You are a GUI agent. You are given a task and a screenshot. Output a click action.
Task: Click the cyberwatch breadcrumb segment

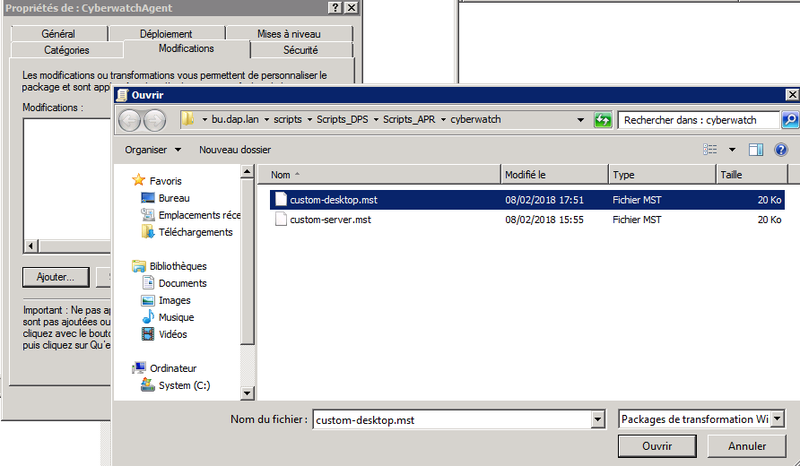click(x=476, y=119)
